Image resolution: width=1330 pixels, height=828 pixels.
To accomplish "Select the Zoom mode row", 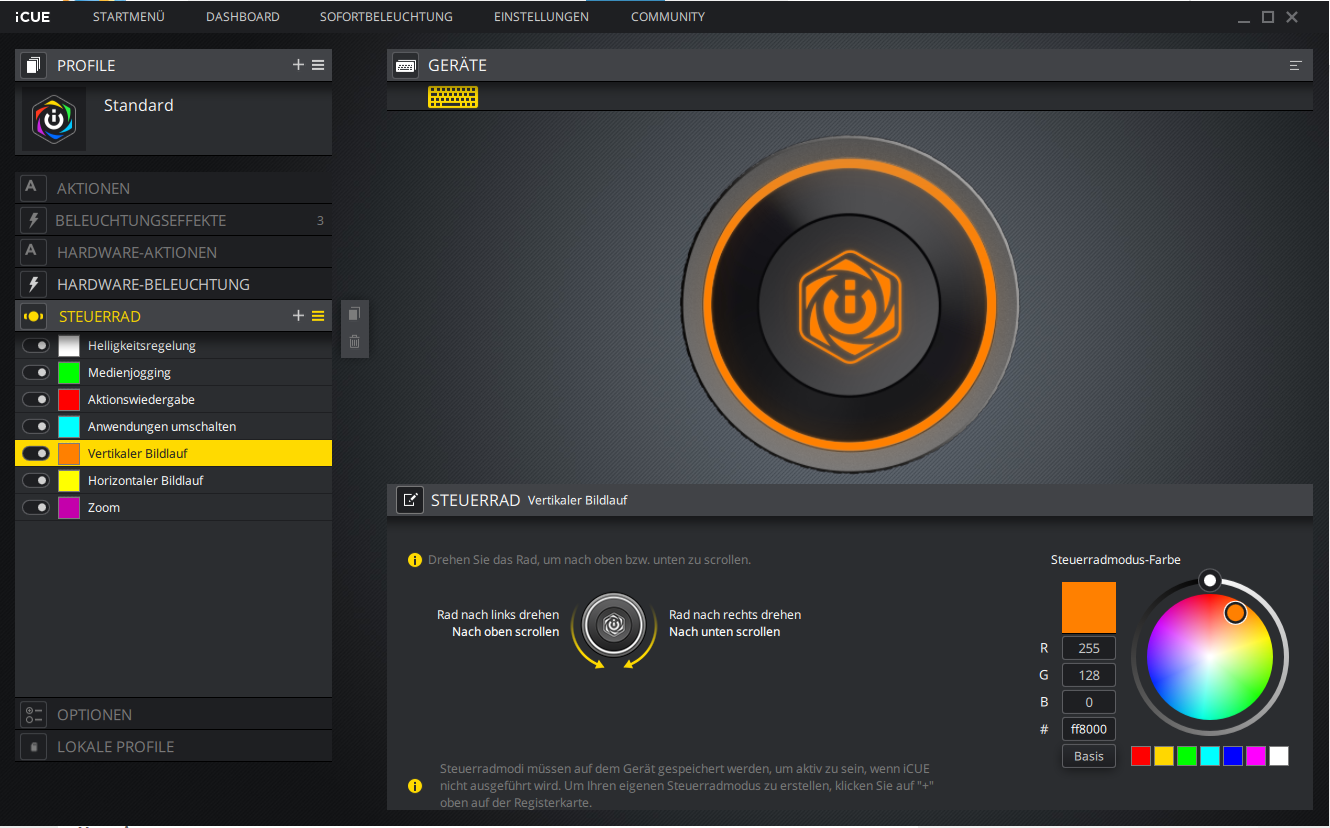I will pyautogui.click(x=174, y=507).
